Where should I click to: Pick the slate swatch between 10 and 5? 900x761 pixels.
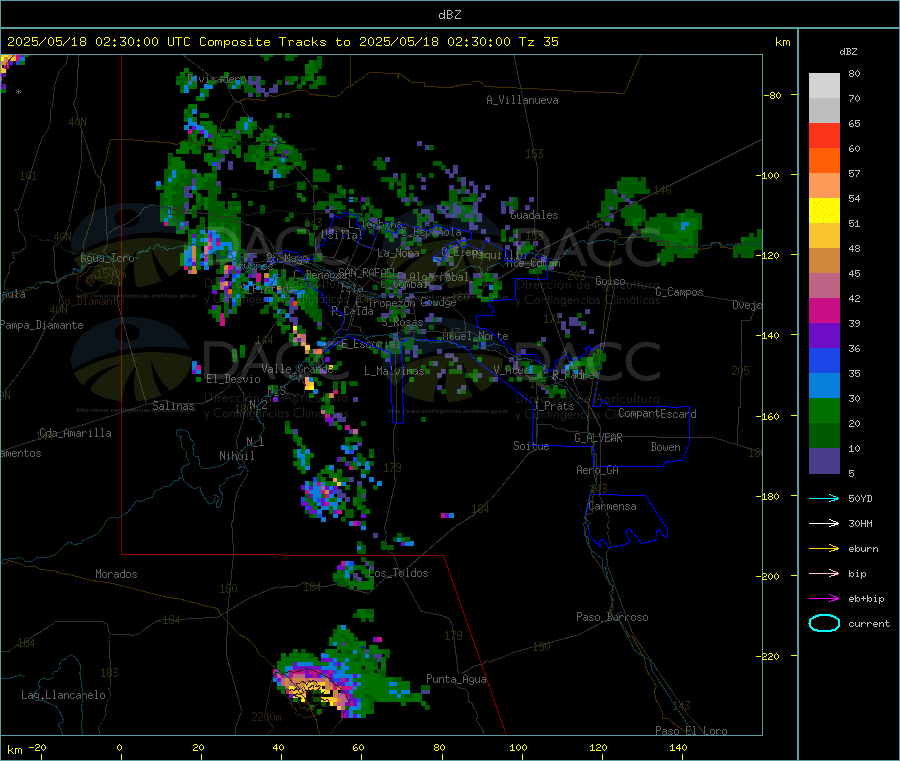point(824,461)
